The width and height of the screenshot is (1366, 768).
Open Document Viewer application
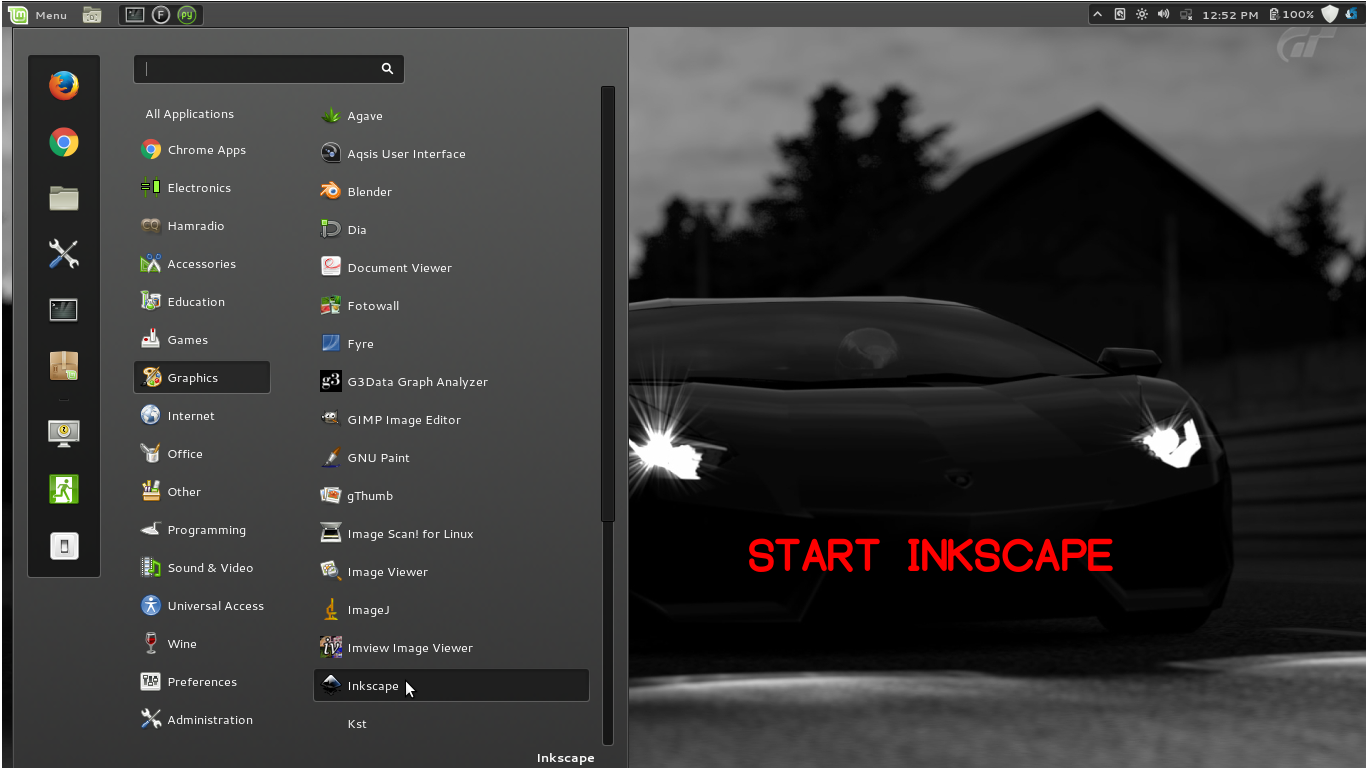click(x=451, y=268)
